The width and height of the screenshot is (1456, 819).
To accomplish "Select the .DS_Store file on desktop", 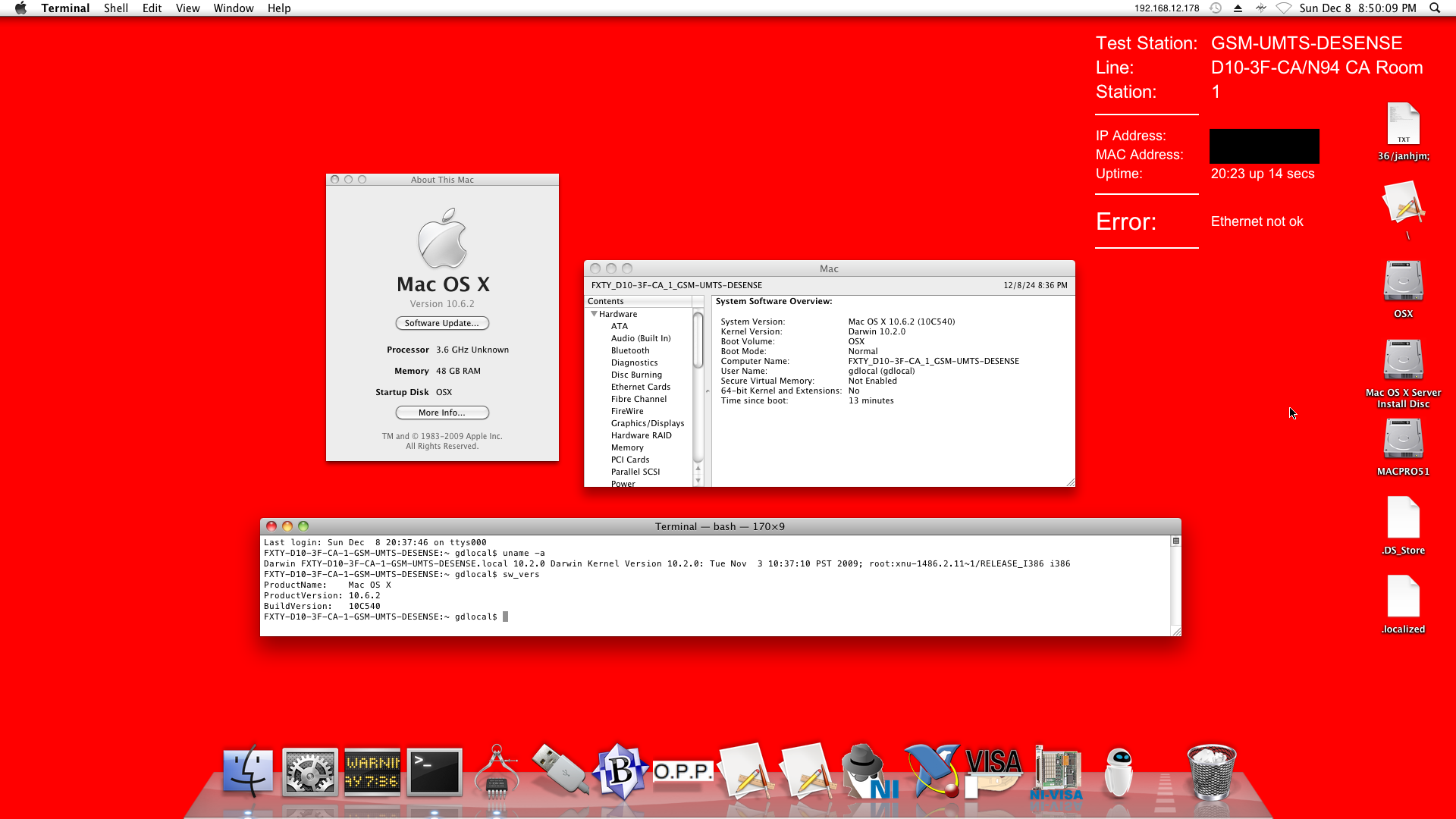I will [1403, 526].
